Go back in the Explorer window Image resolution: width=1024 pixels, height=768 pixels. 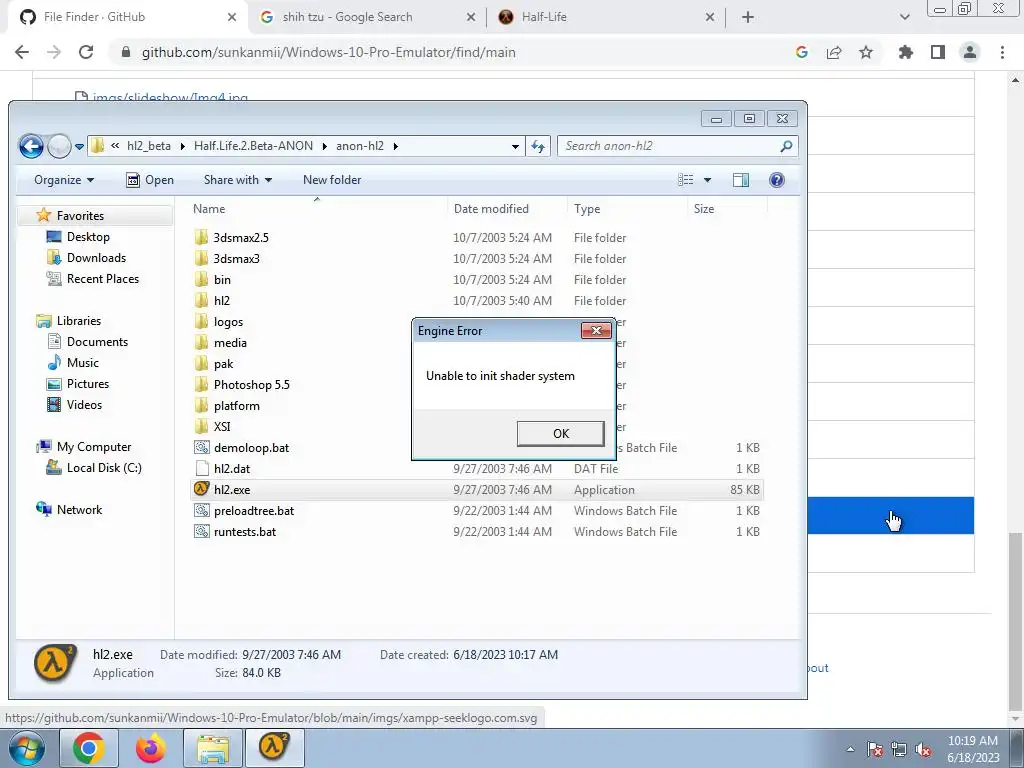tap(31, 146)
